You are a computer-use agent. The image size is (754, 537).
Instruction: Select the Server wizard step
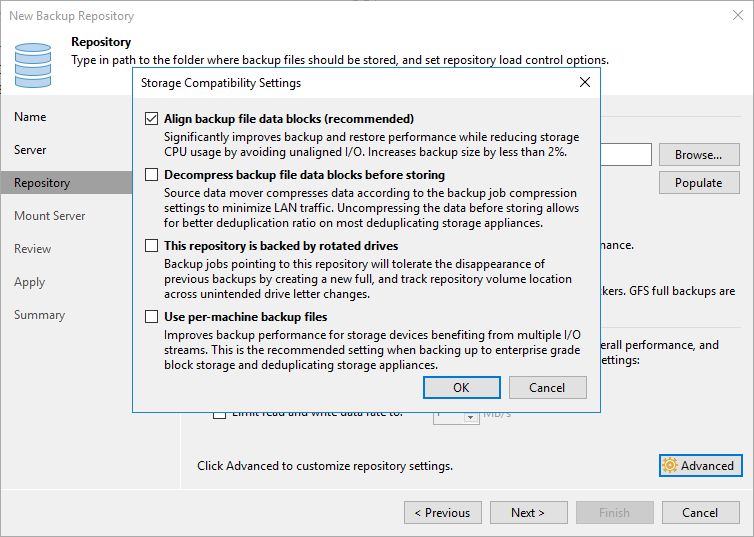(30, 150)
